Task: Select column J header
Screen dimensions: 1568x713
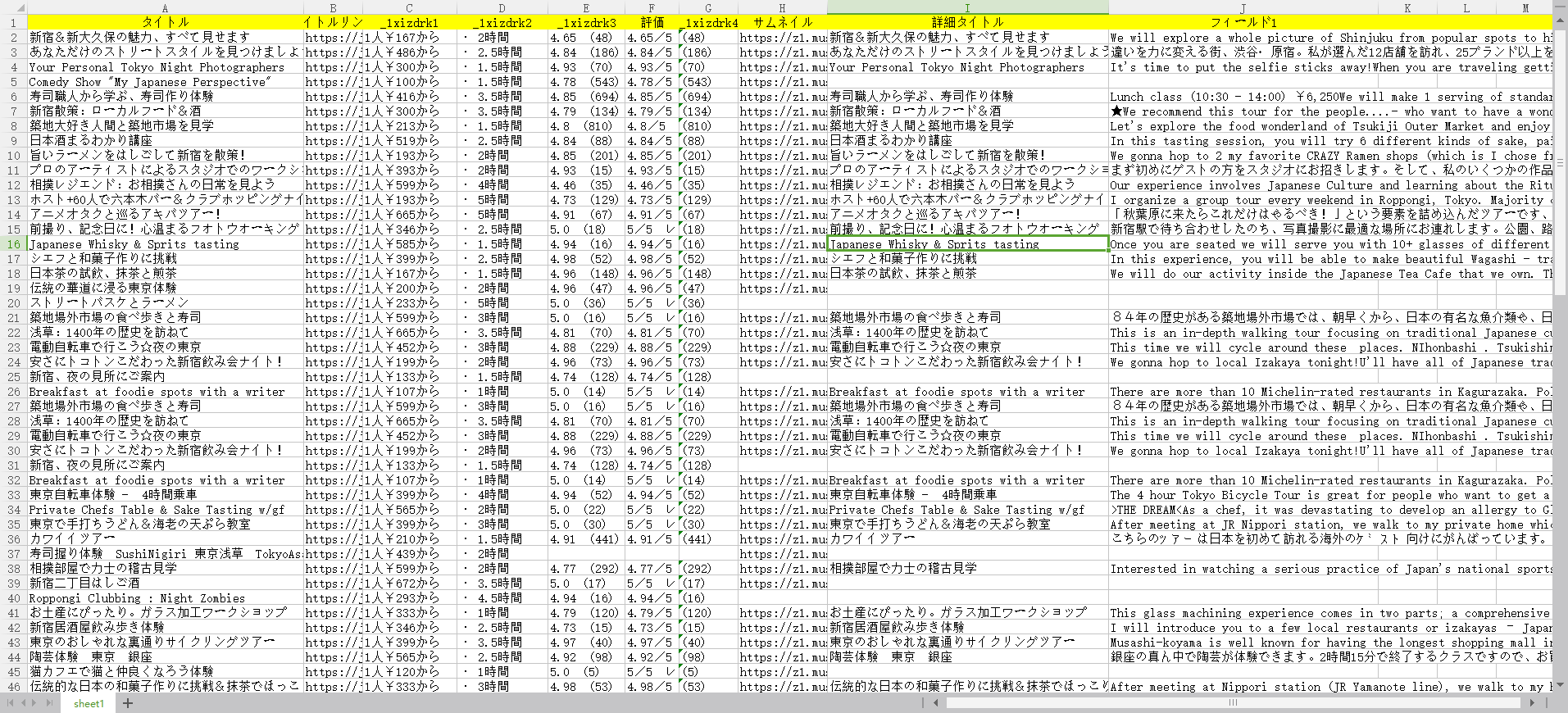Action: pyautogui.click(x=1243, y=7)
